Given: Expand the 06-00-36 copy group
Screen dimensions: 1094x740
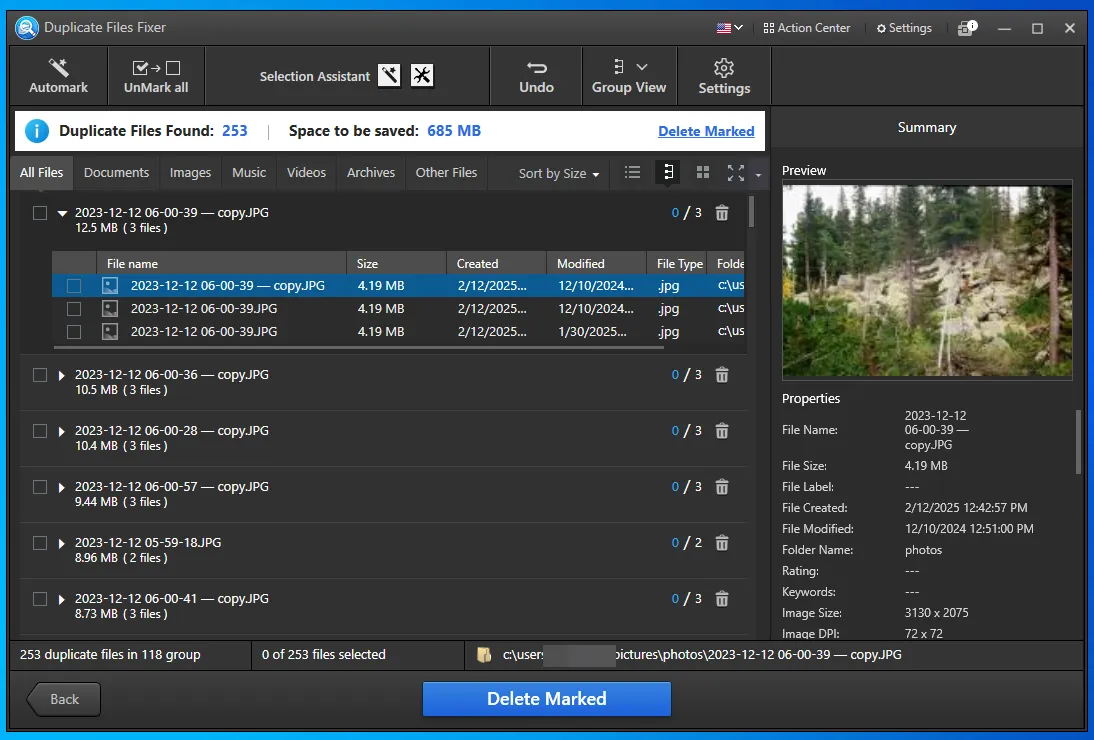Looking at the screenshot, I should pos(61,376).
